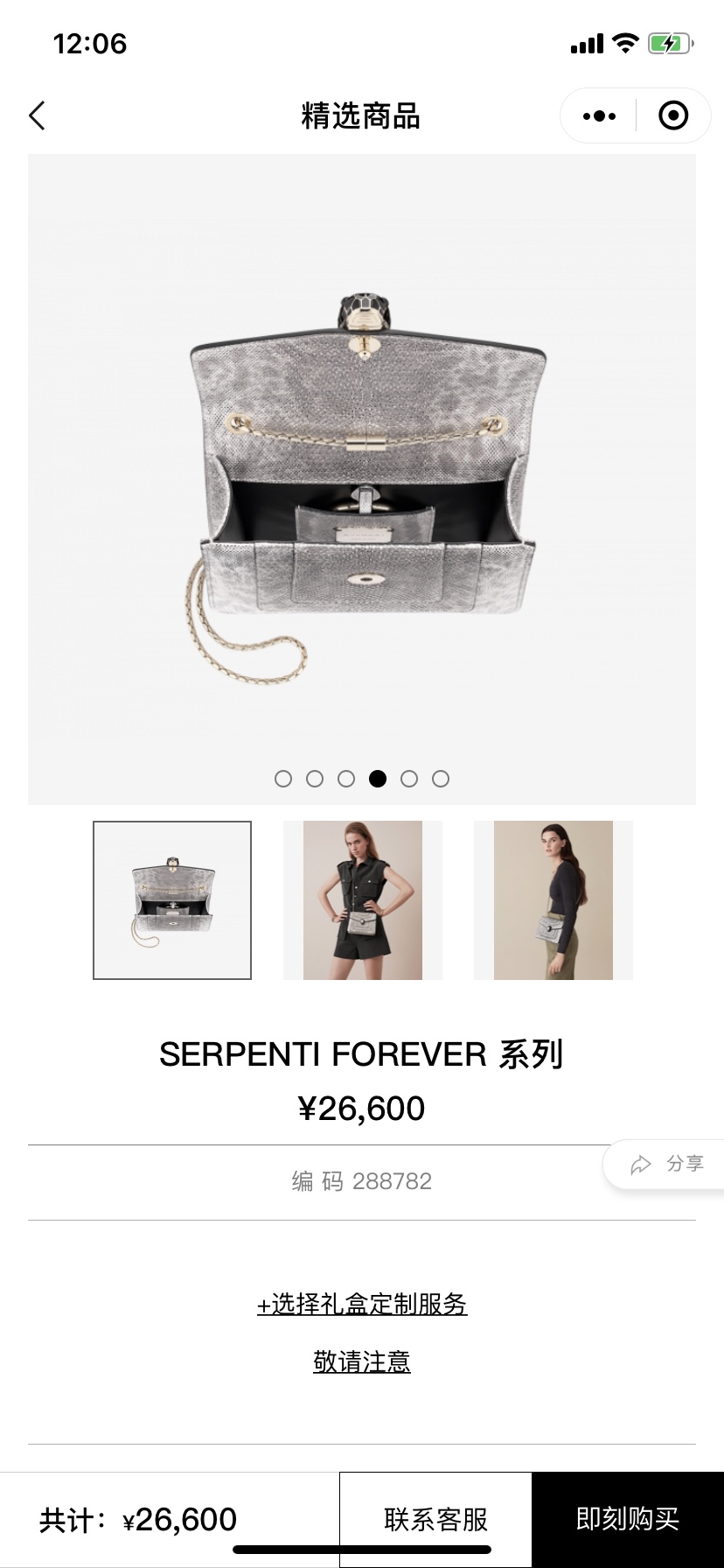Open thumbnail of open bag interior
The width and height of the screenshot is (724, 1568).
click(x=172, y=900)
